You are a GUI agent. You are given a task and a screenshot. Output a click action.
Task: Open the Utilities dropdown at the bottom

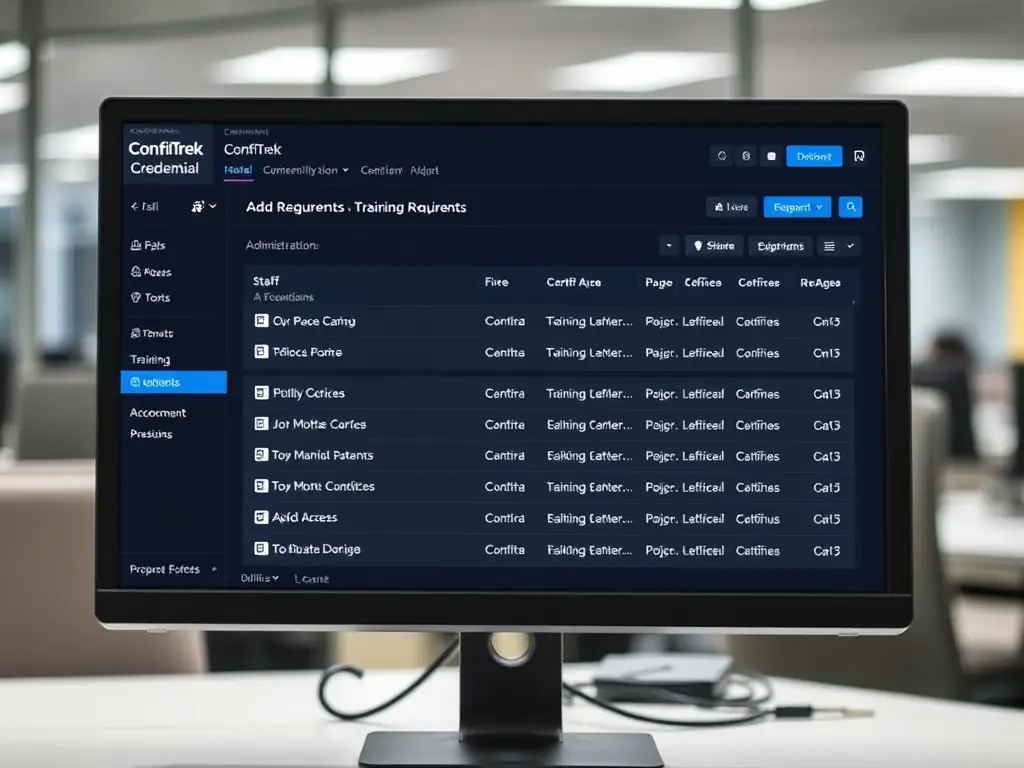point(256,578)
